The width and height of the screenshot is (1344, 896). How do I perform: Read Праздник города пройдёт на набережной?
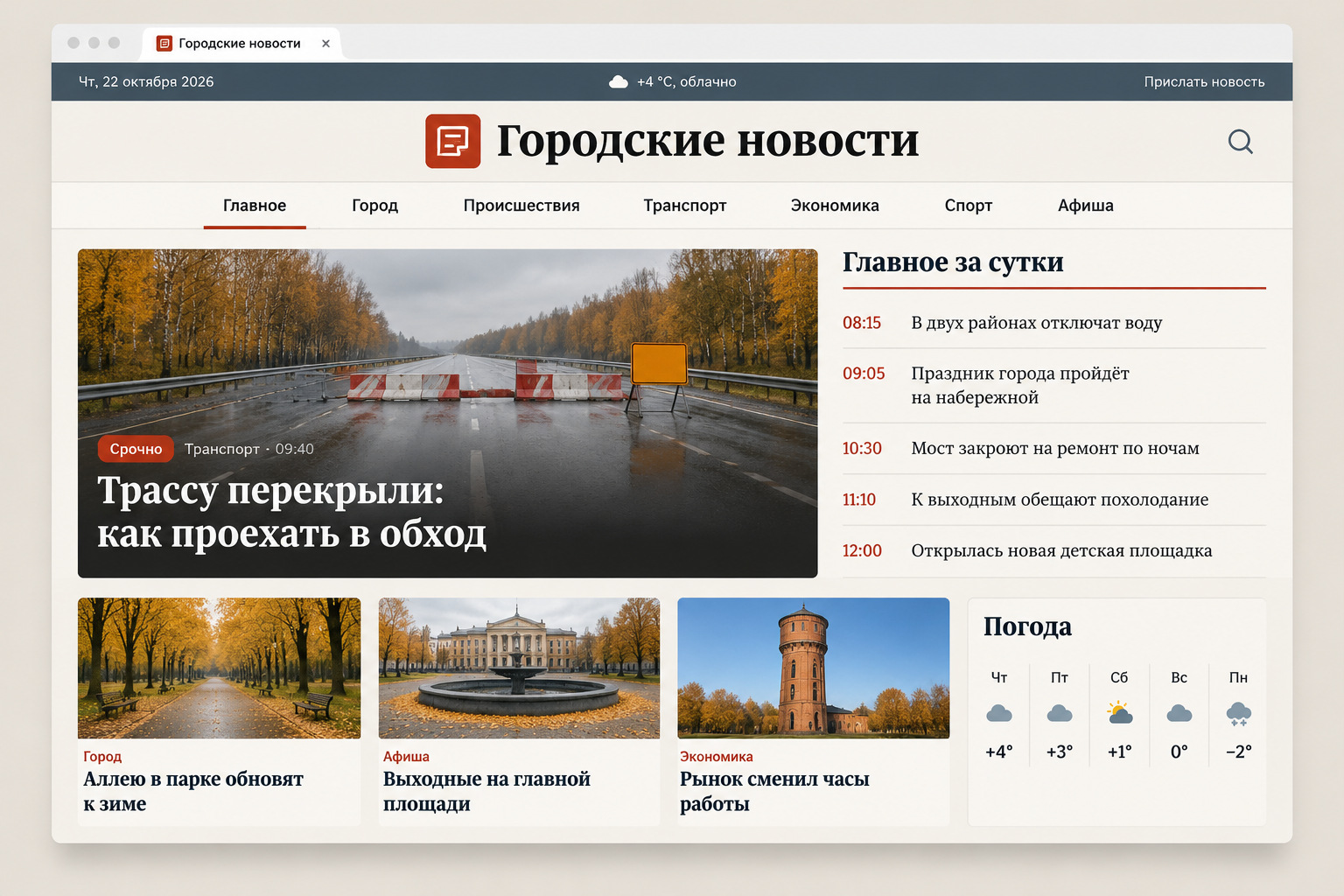1020,385
